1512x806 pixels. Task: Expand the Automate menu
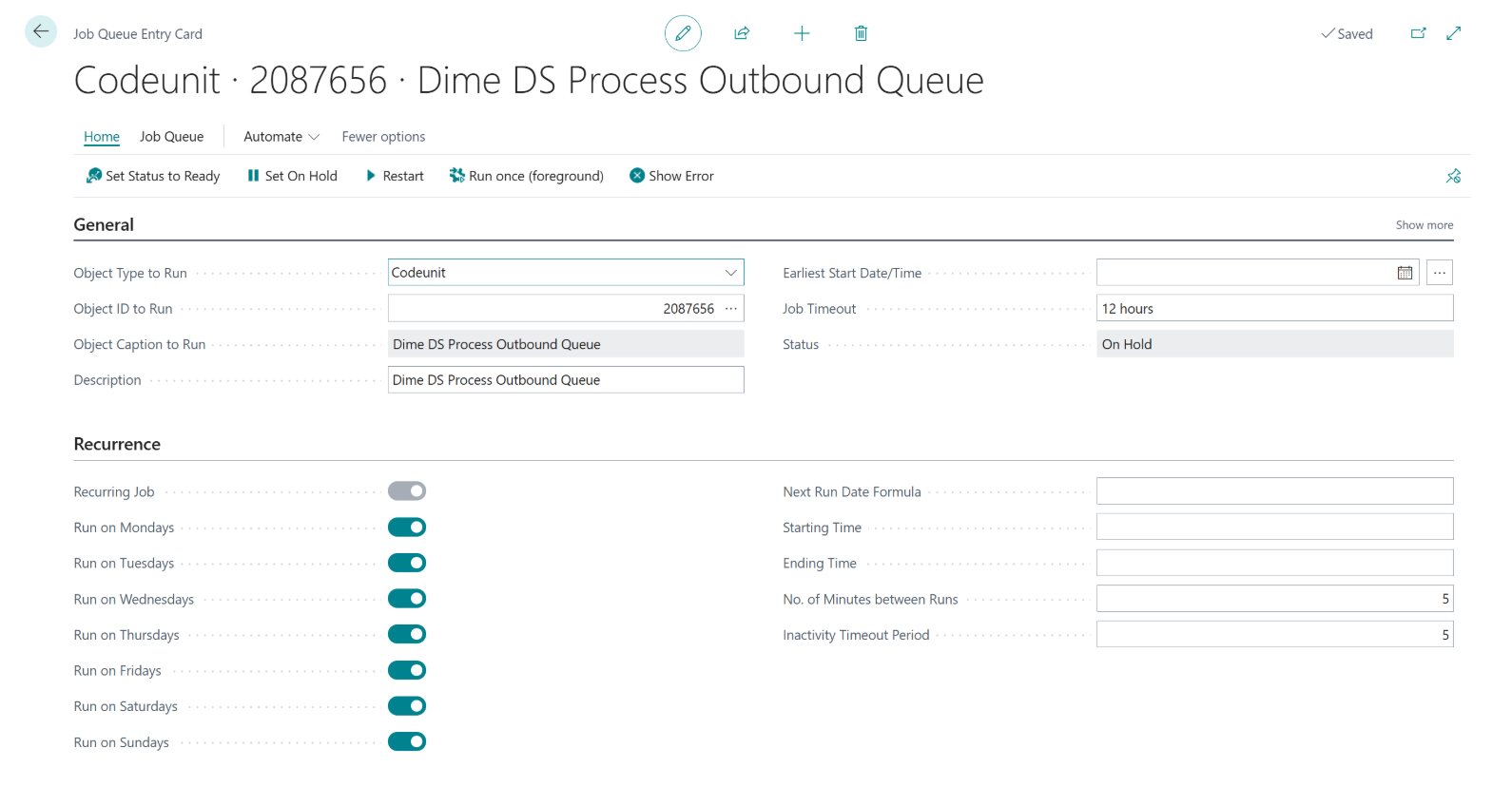pyautogui.click(x=281, y=137)
